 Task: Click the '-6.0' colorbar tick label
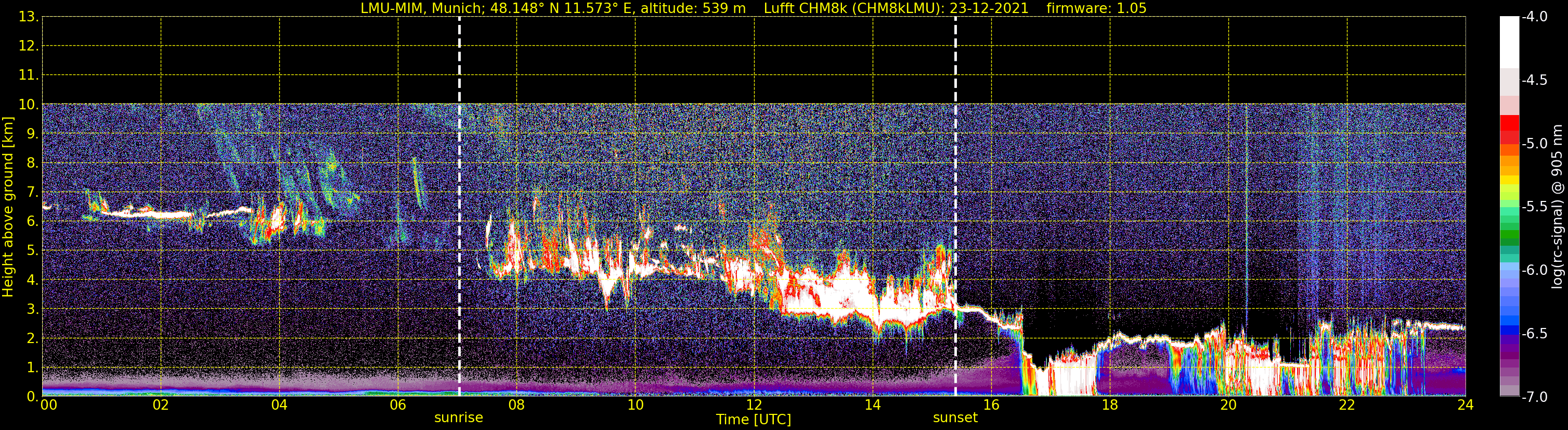tap(1534, 270)
